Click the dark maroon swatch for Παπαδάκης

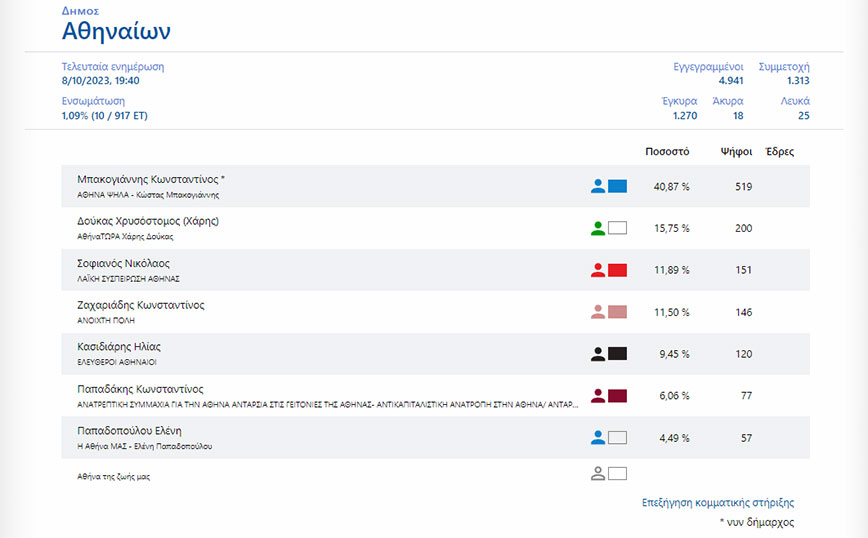(617, 395)
